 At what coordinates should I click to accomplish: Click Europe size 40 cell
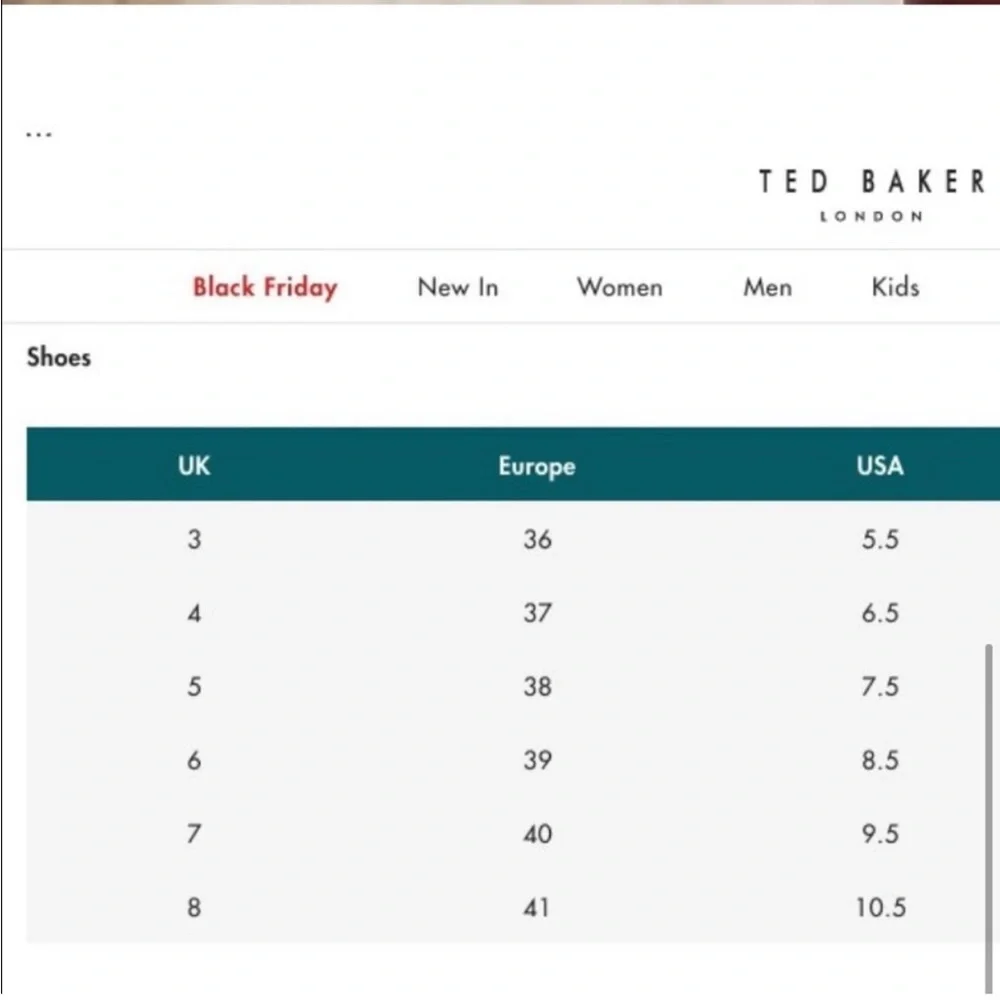click(x=536, y=833)
